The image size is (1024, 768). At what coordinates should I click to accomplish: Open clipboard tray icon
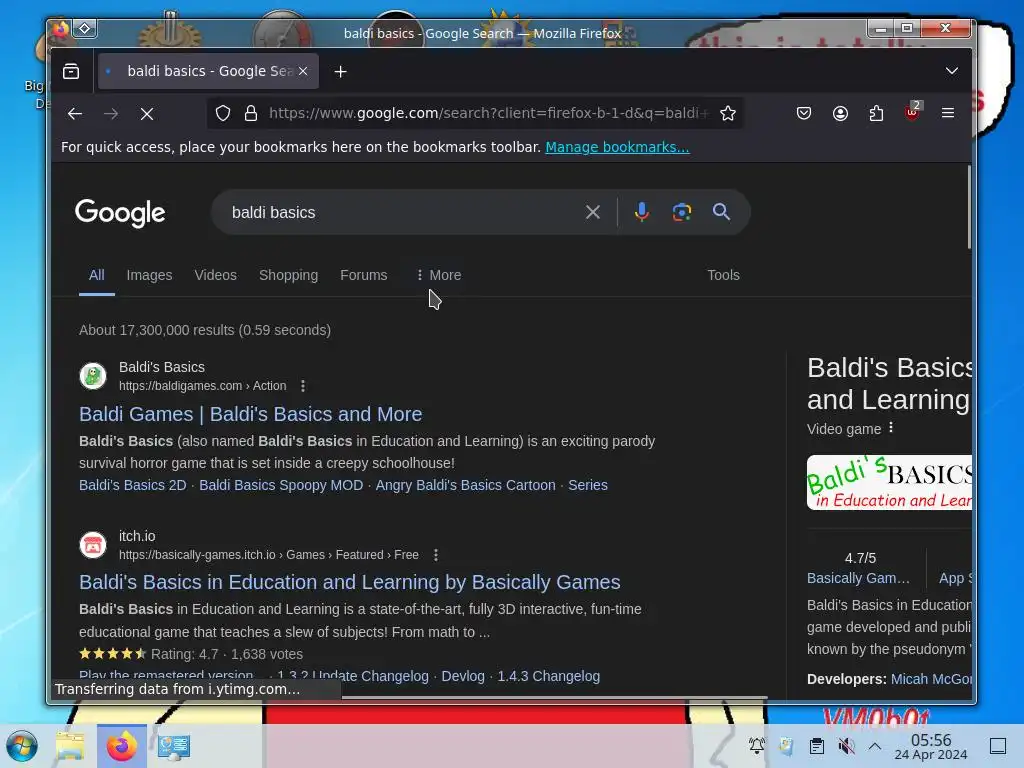pos(816,746)
